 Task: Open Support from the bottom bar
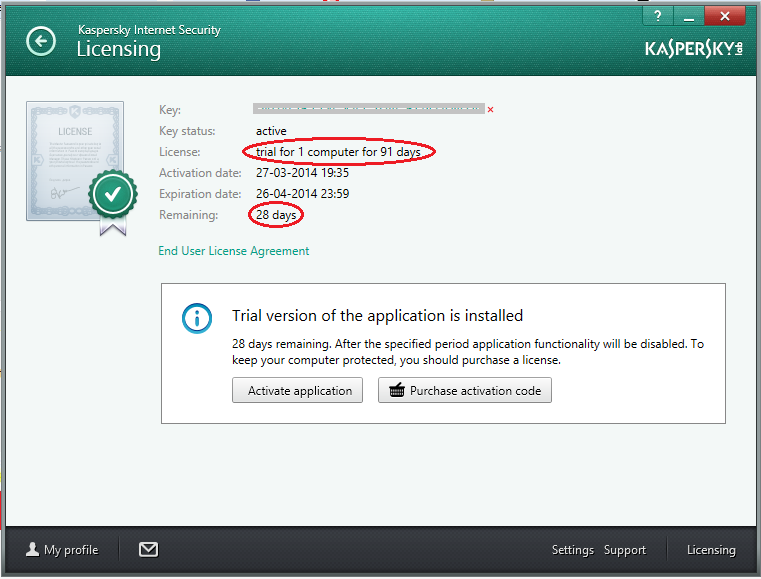(625, 550)
